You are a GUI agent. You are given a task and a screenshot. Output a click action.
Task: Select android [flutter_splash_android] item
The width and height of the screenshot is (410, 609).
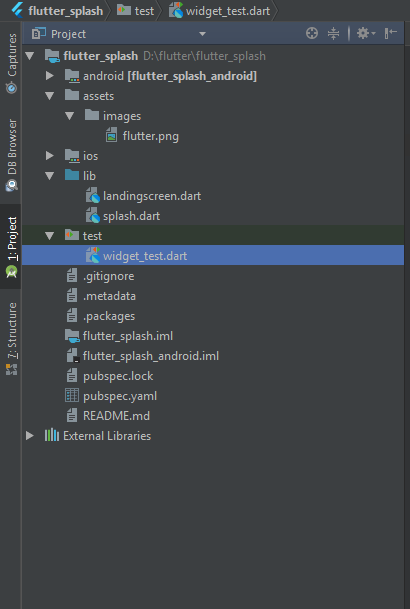[x=170, y=76]
